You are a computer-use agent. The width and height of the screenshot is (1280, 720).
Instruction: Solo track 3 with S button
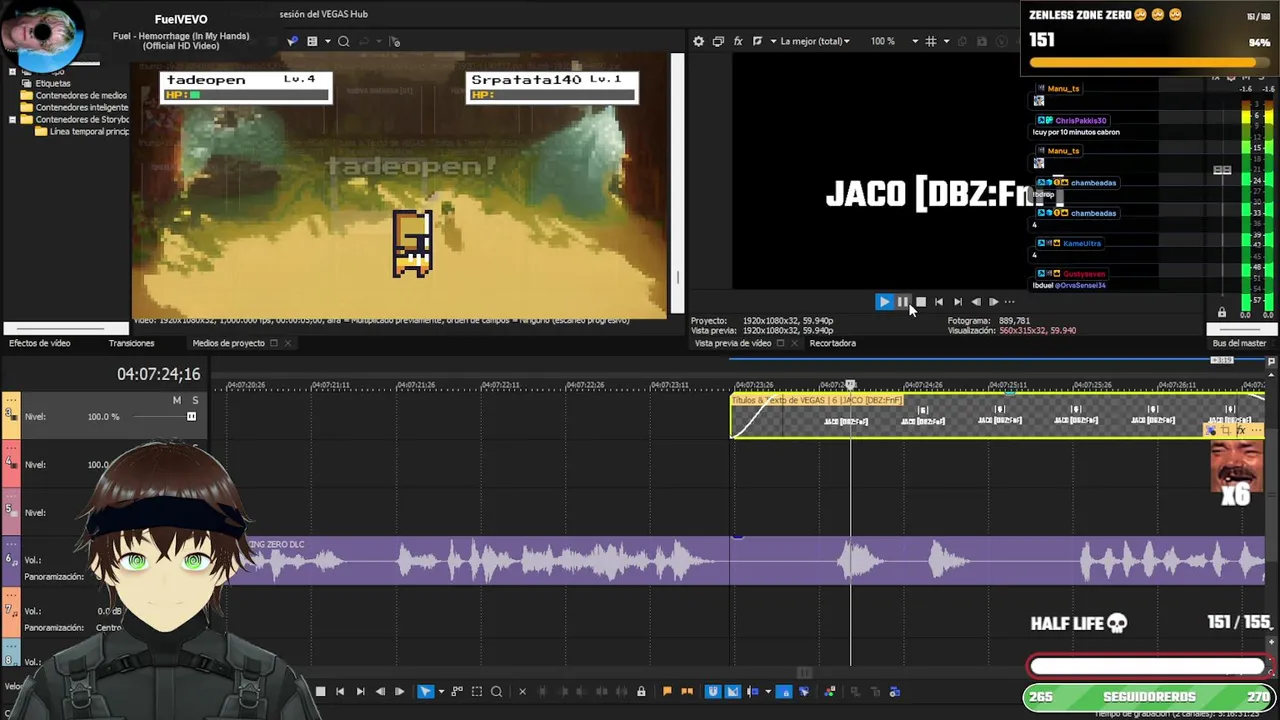[x=195, y=400]
